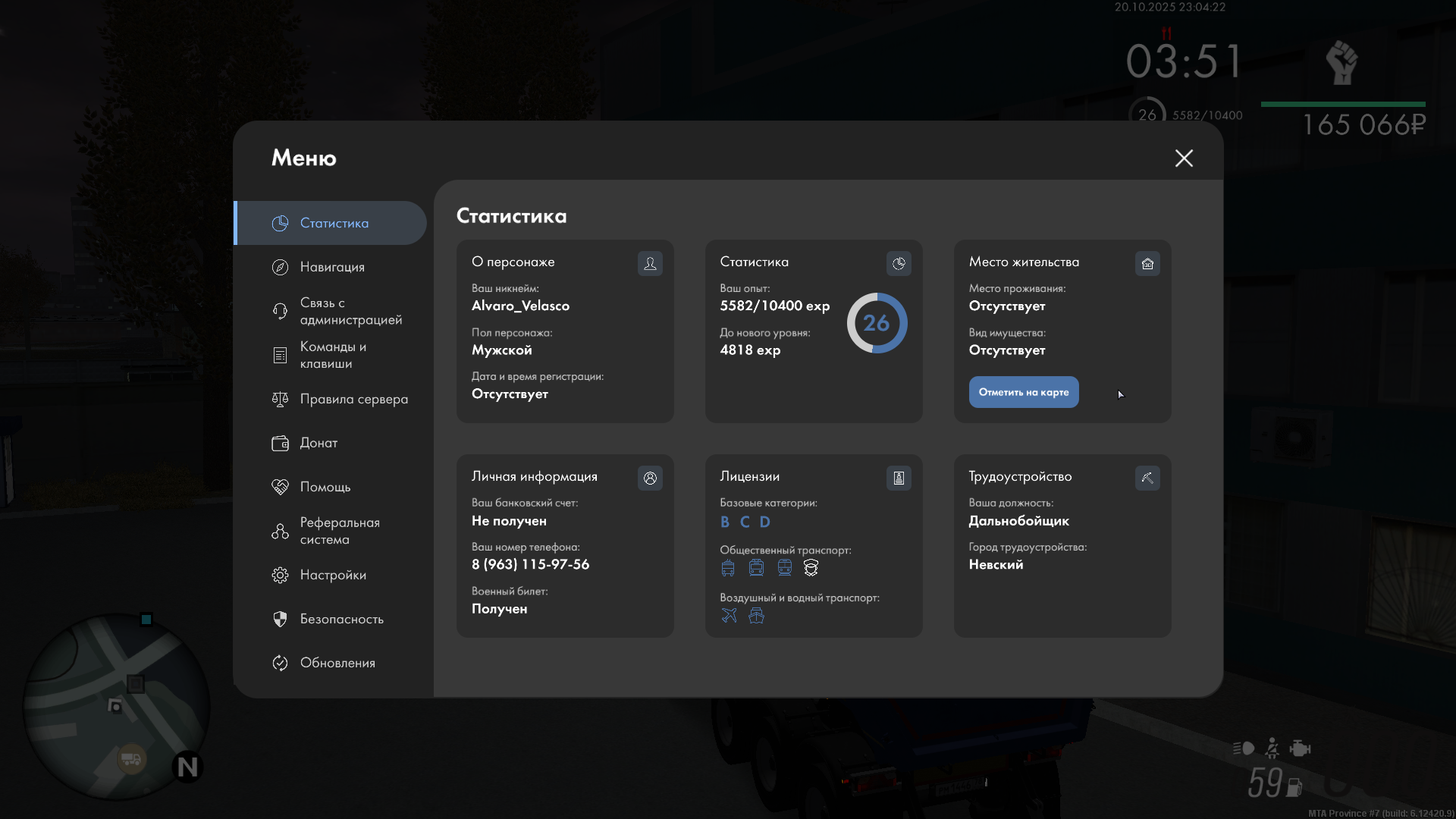Close the menu with the X button
The height and width of the screenshot is (819, 1456).
[1184, 158]
